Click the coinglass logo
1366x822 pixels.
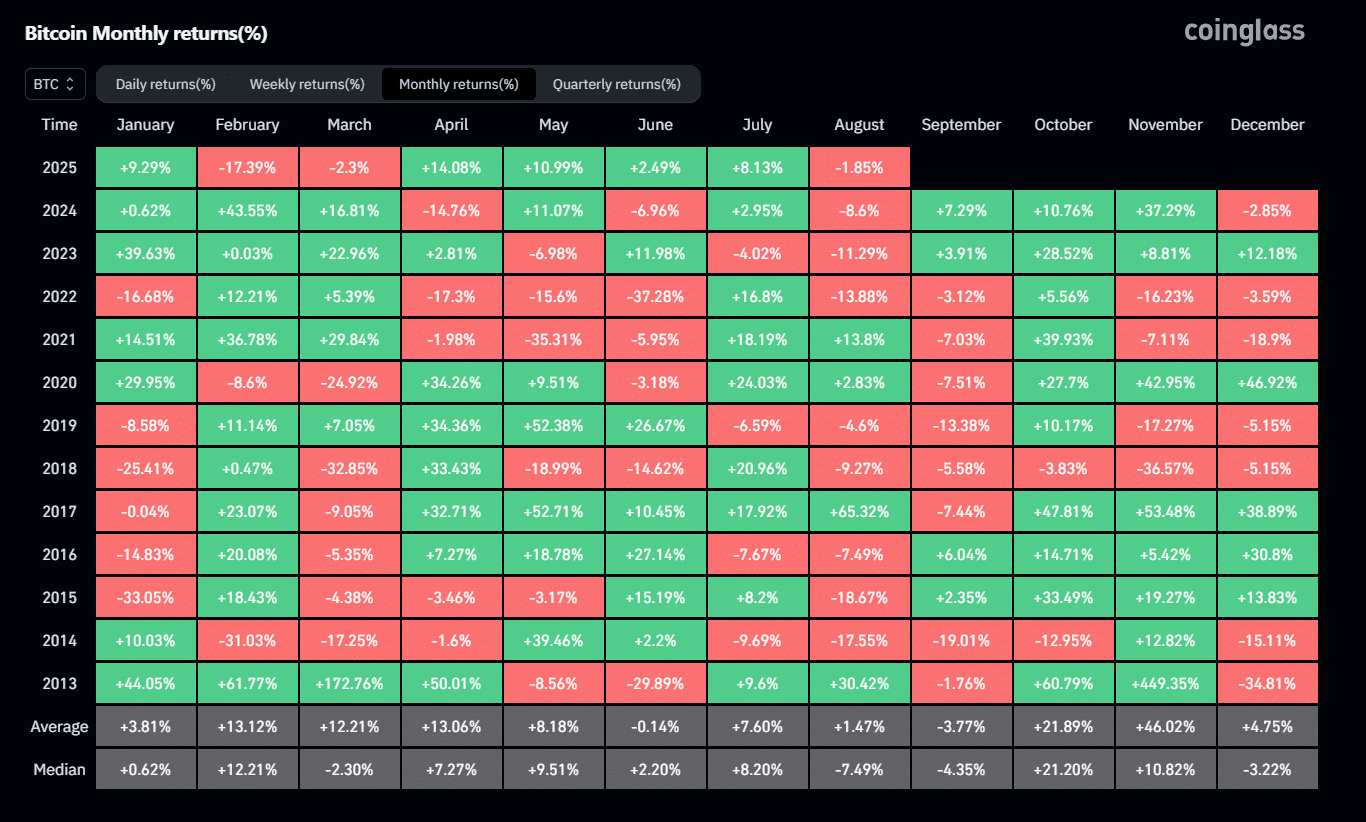pyautogui.click(x=1244, y=32)
